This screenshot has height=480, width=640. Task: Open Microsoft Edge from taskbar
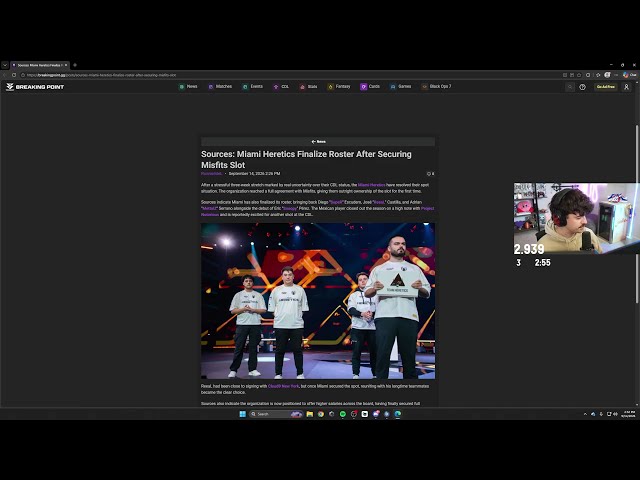coord(398,414)
